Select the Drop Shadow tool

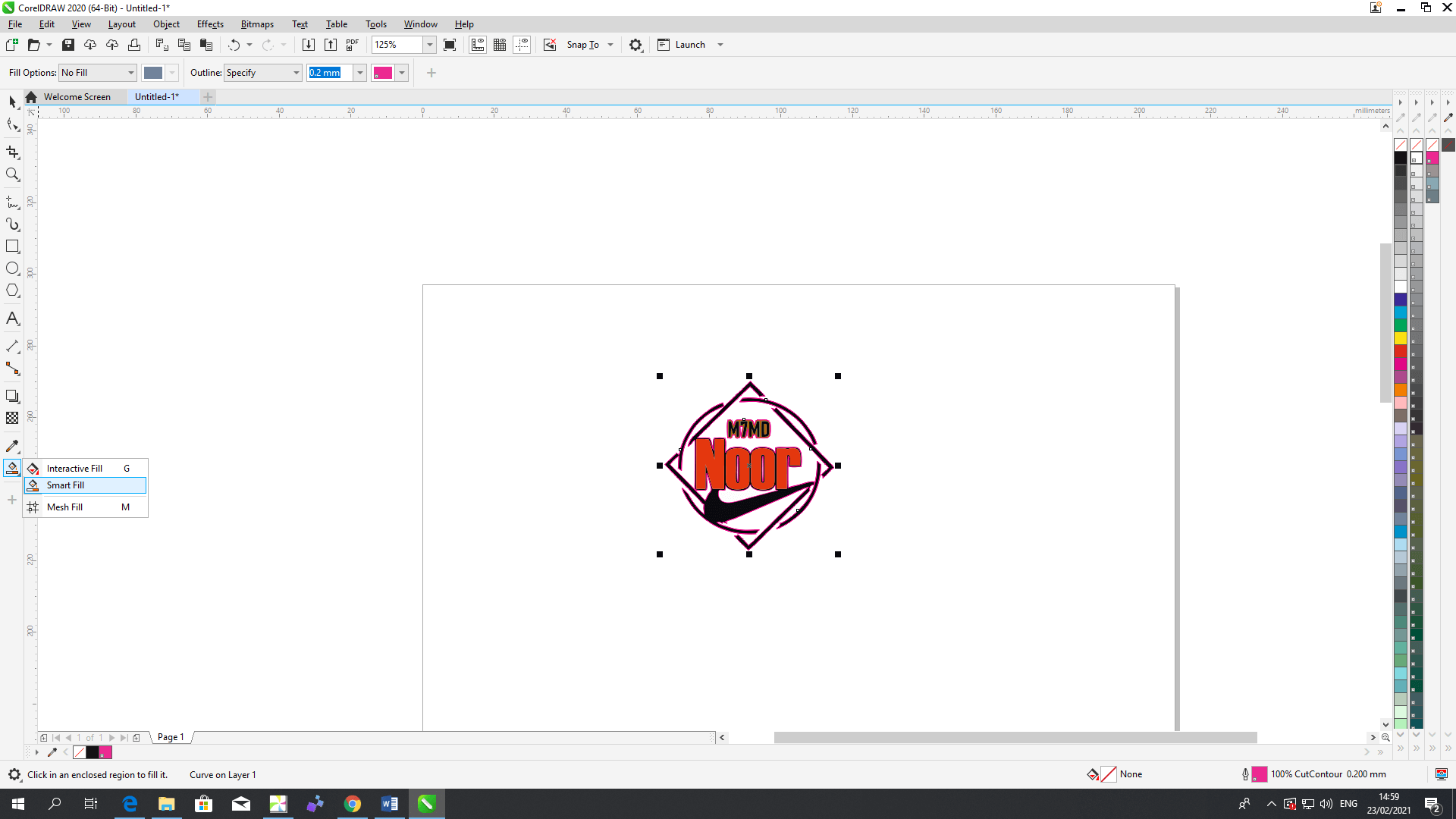12,397
